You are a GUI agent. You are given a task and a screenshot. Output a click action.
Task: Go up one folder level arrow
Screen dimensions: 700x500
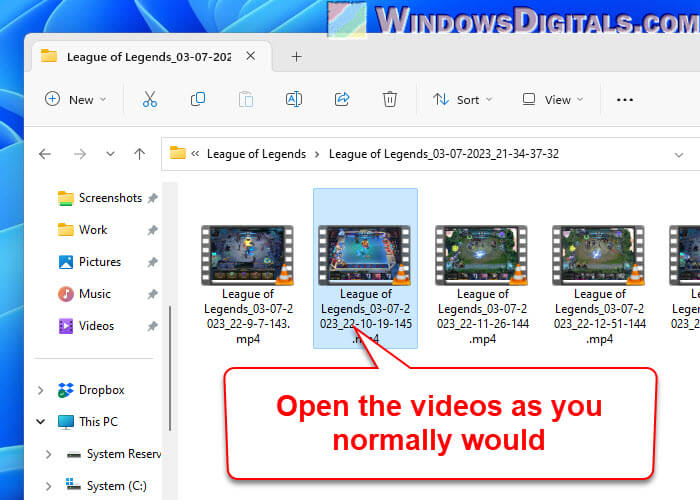coord(140,154)
